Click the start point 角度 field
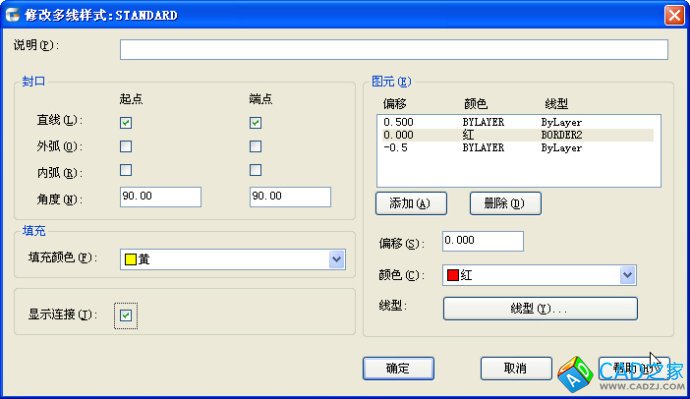 point(161,197)
